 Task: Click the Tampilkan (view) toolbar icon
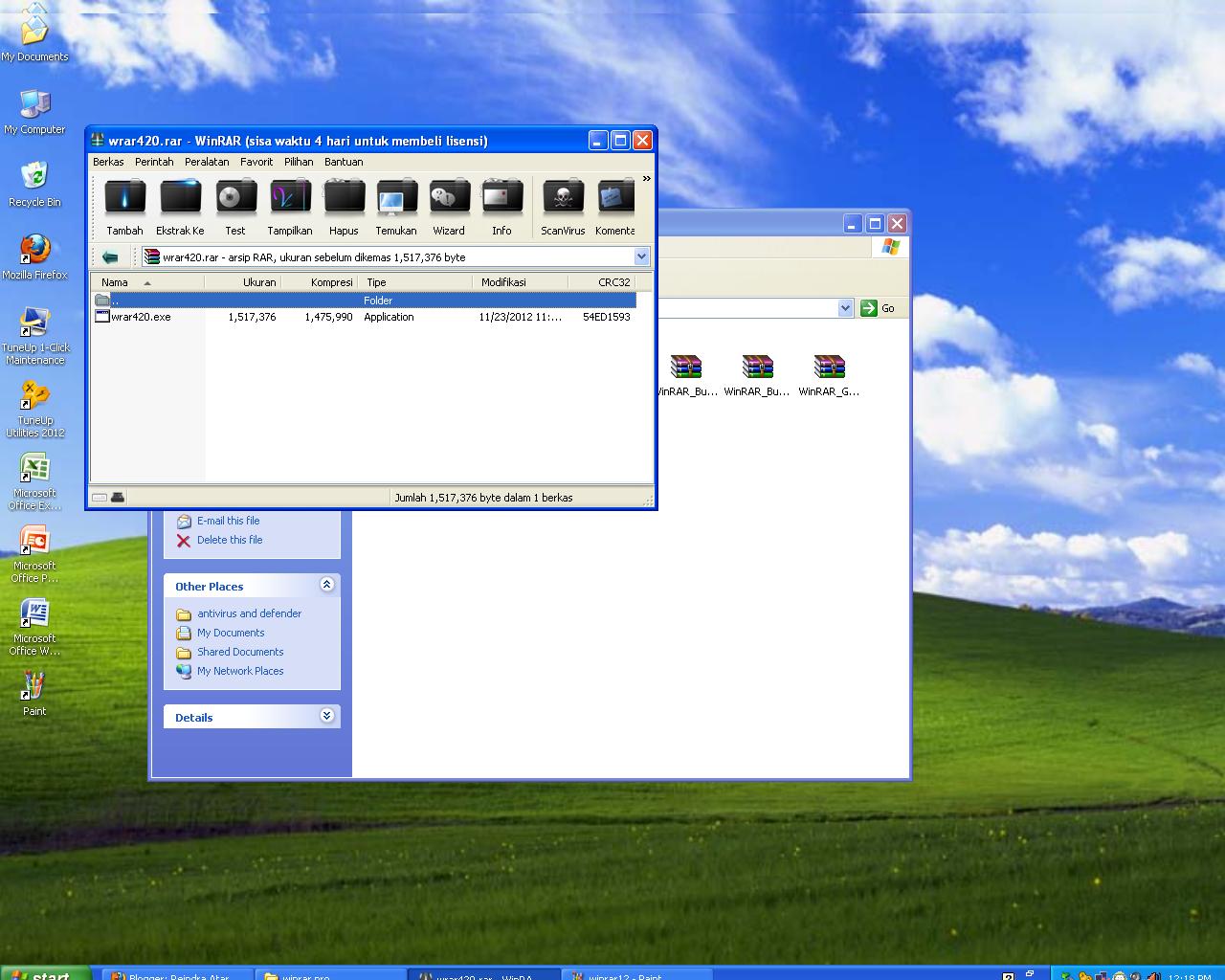coord(290,207)
